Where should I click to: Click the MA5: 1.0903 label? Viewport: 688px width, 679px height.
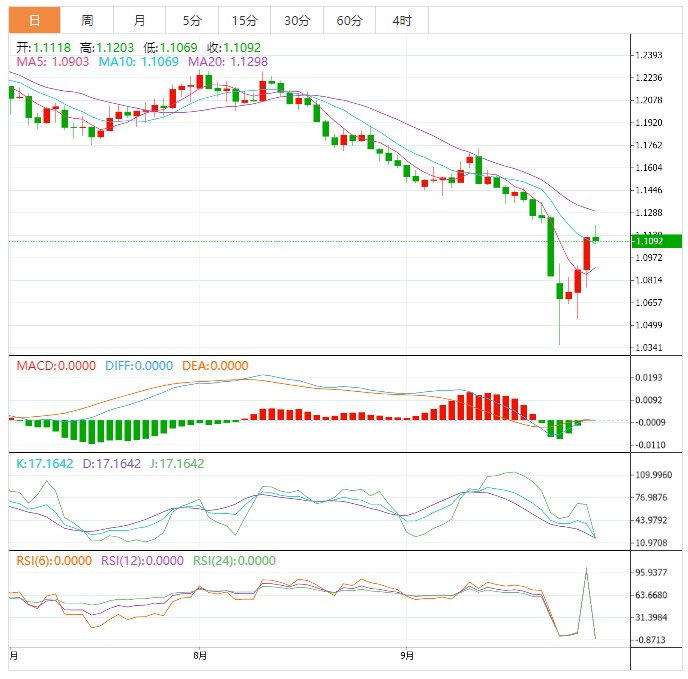coord(53,62)
